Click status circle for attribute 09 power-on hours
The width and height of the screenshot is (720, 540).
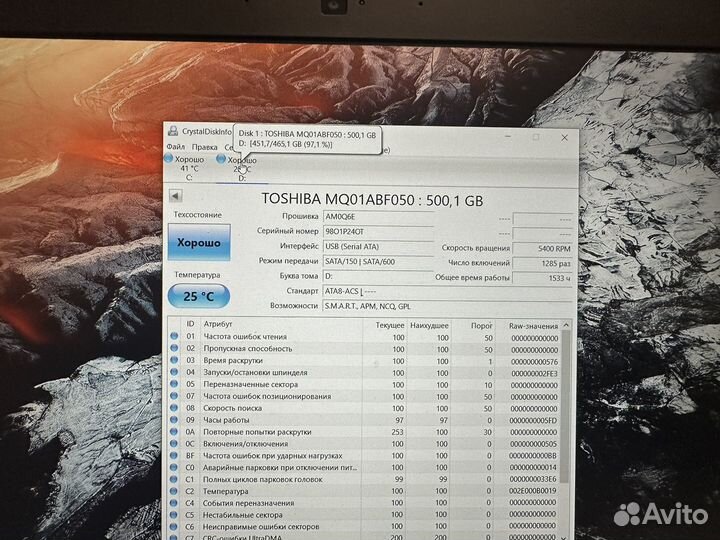(x=175, y=420)
